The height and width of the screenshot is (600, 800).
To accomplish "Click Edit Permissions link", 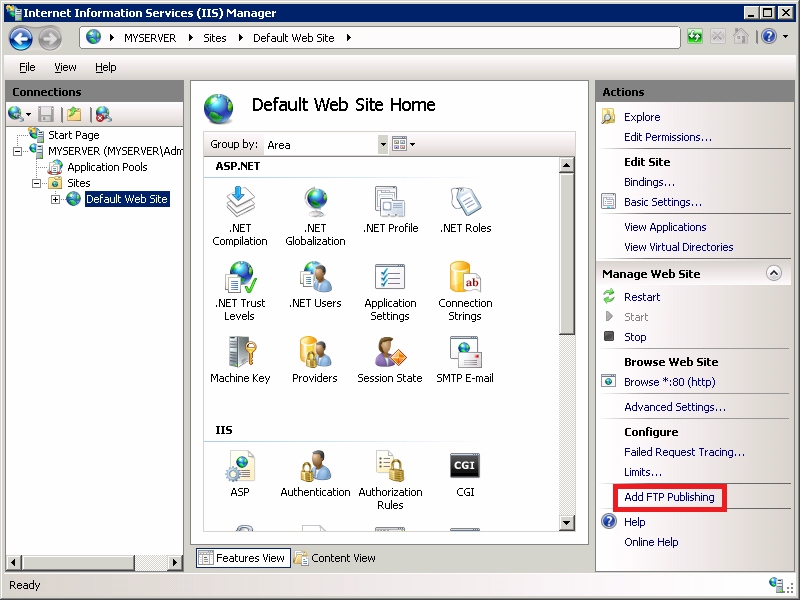I will click(667, 137).
